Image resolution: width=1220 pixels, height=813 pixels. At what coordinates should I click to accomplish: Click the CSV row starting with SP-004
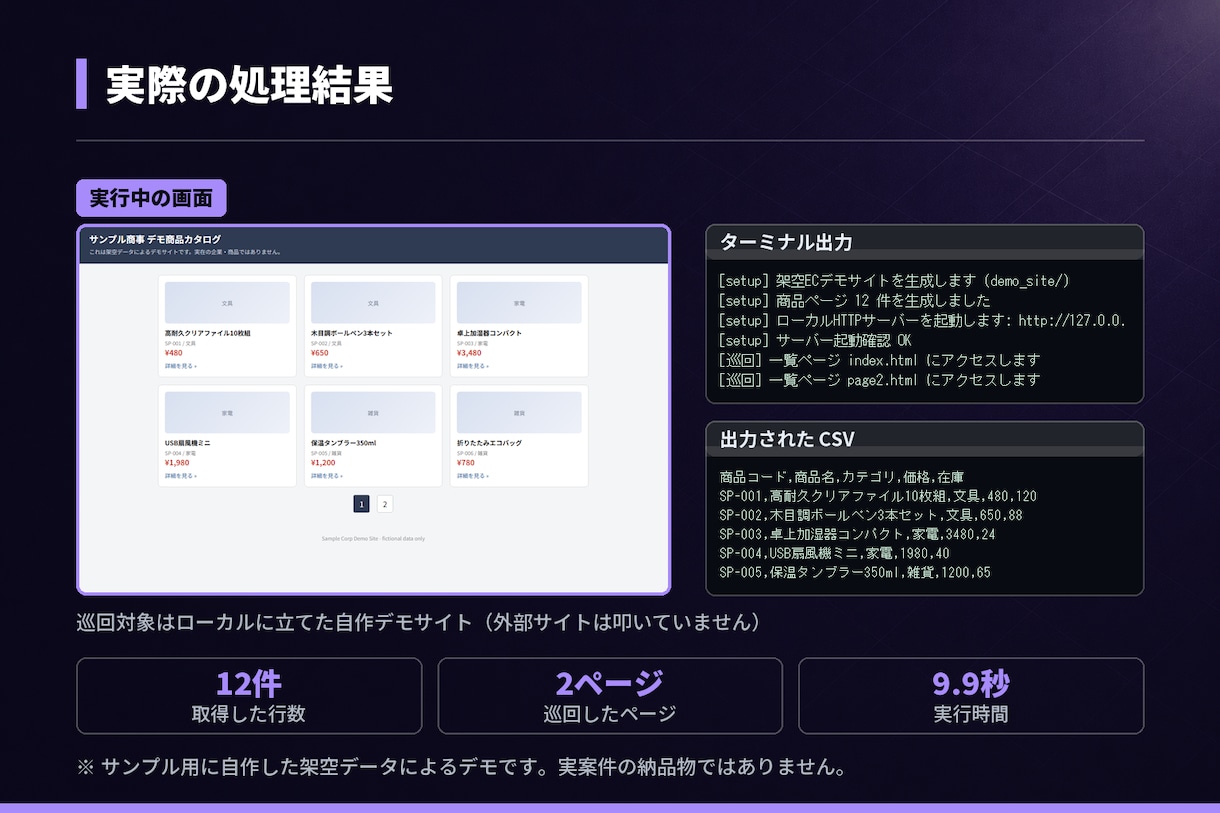click(834, 553)
